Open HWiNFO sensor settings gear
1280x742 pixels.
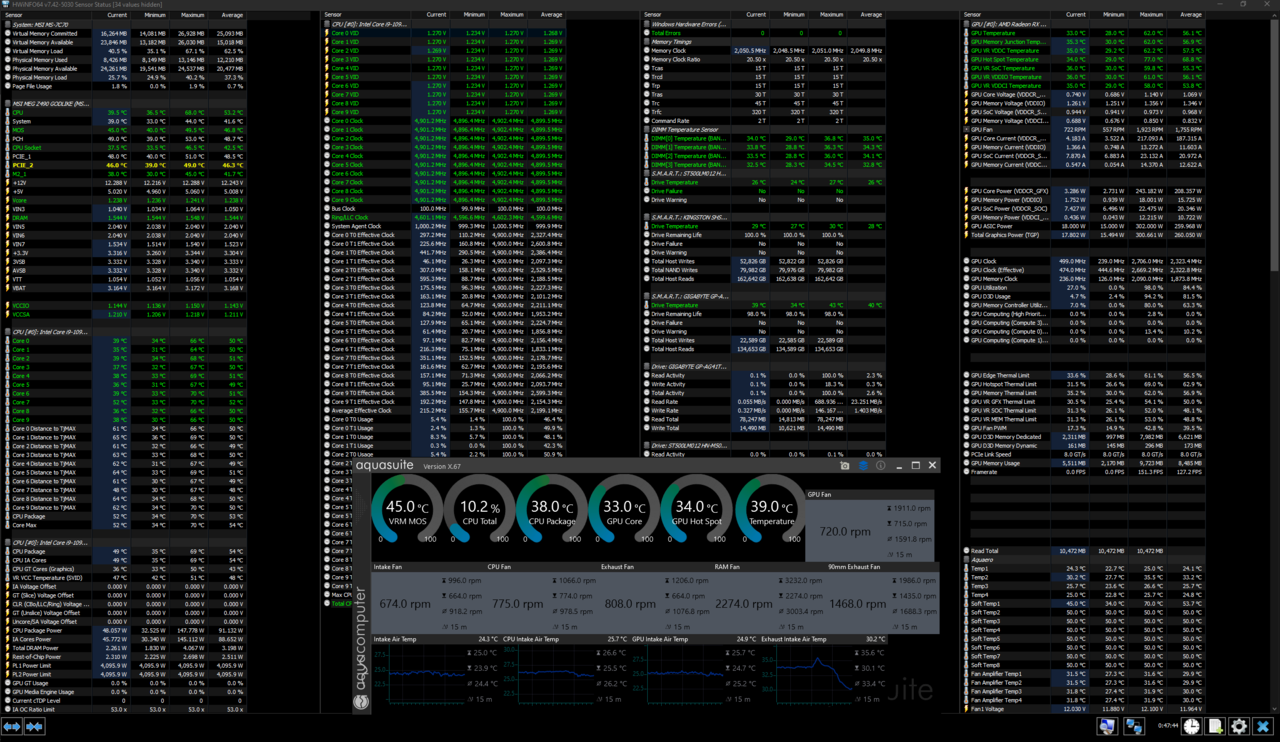[x=1239, y=727]
